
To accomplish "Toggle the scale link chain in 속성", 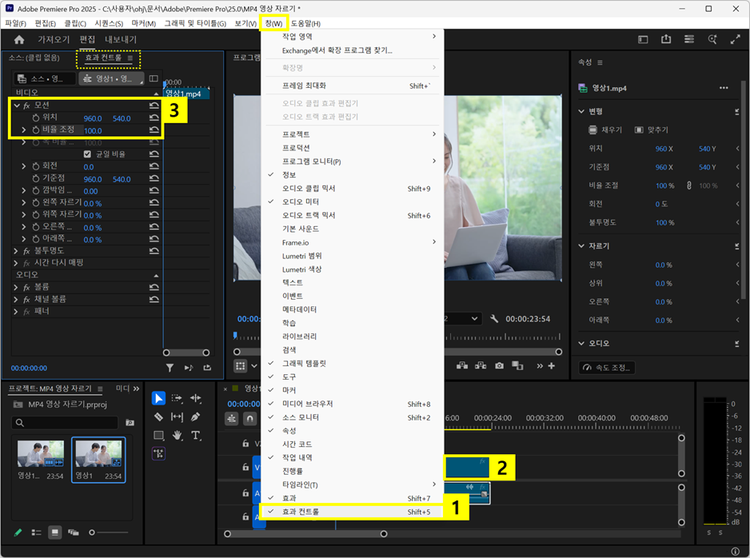I will [689, 186].
